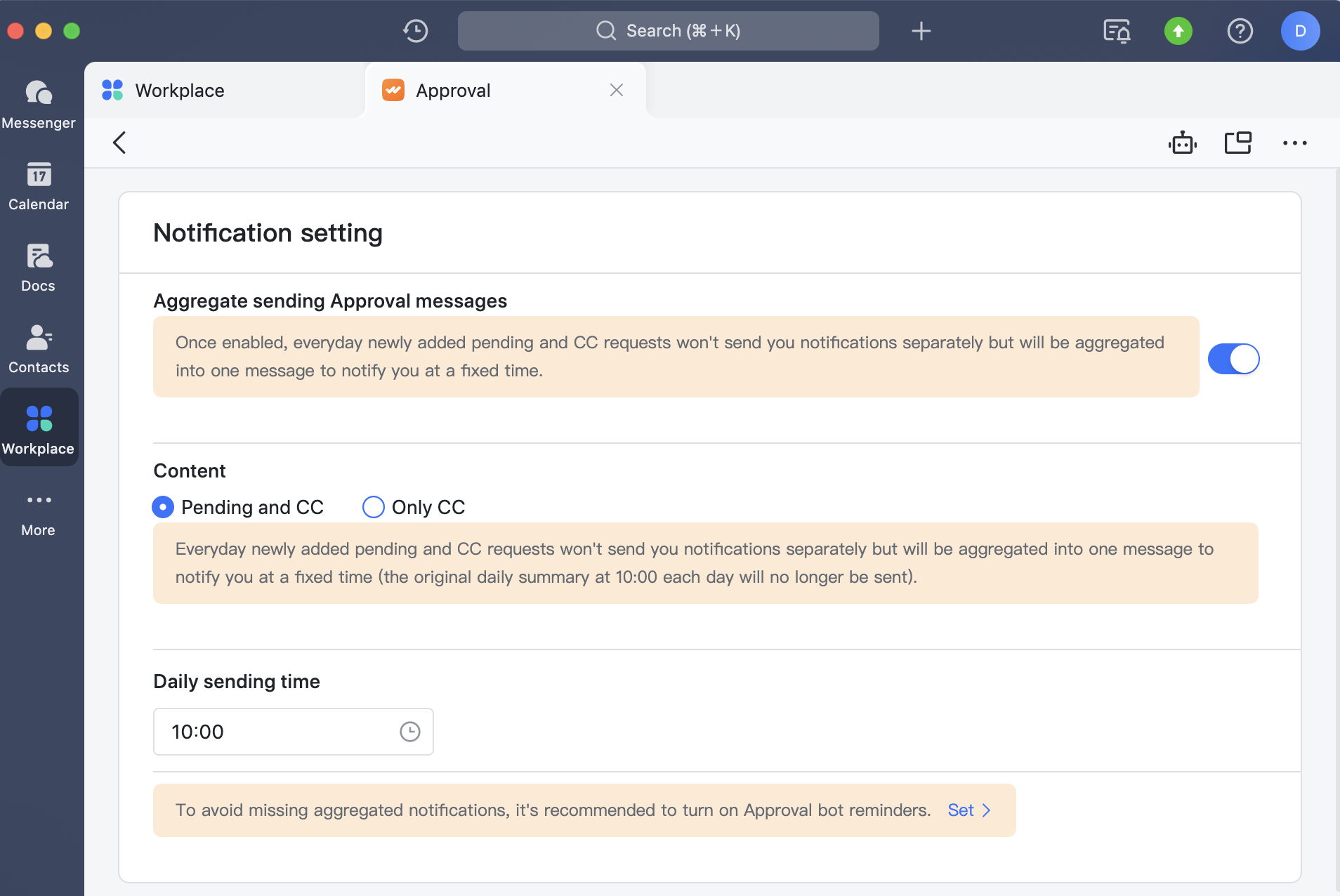Open the screen share icon in the title bar
The image size is (1340, 896).
tap(1116, 30)
